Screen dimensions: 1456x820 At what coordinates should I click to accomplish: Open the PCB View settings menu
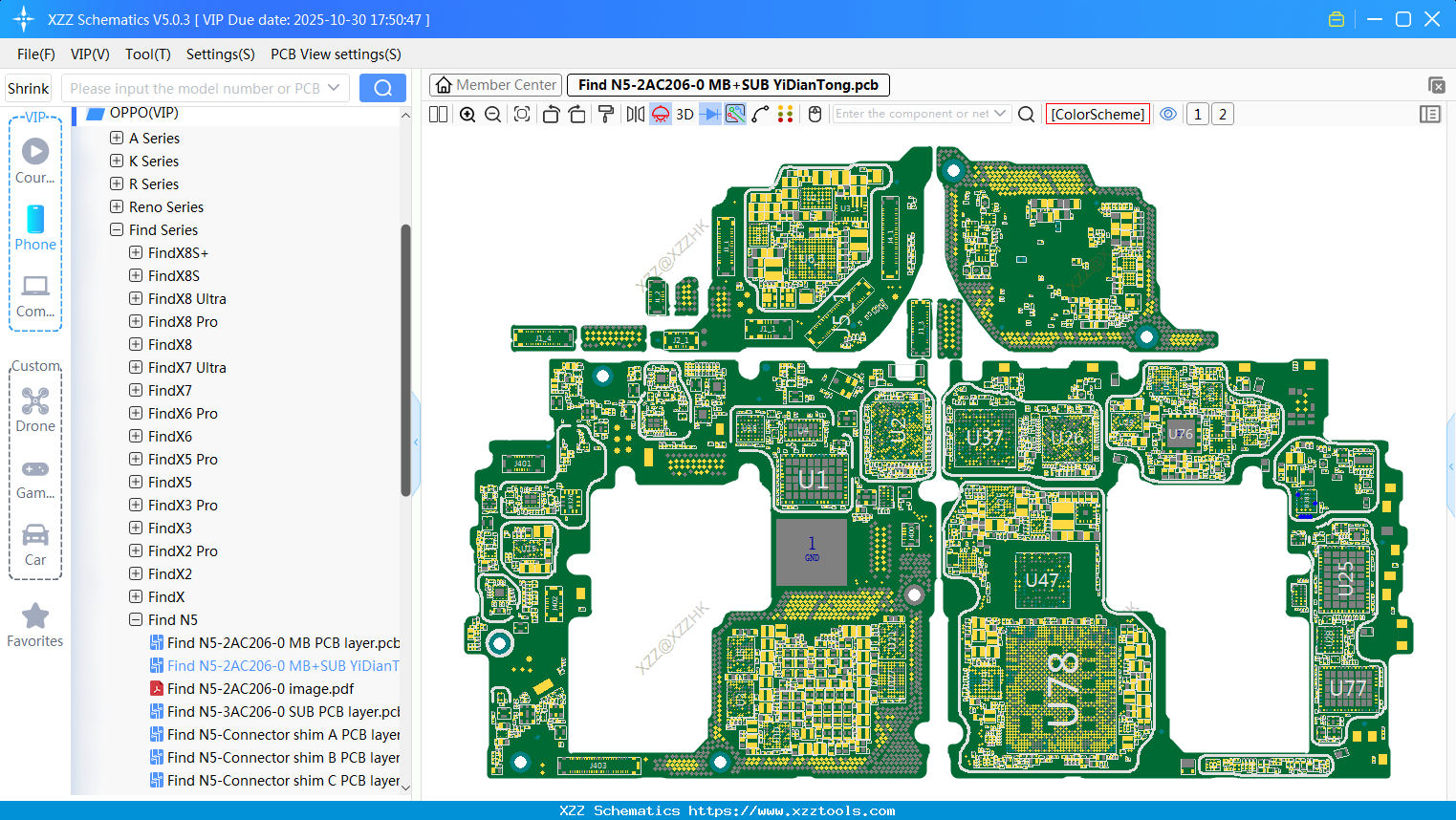click(x=335, y=54)
